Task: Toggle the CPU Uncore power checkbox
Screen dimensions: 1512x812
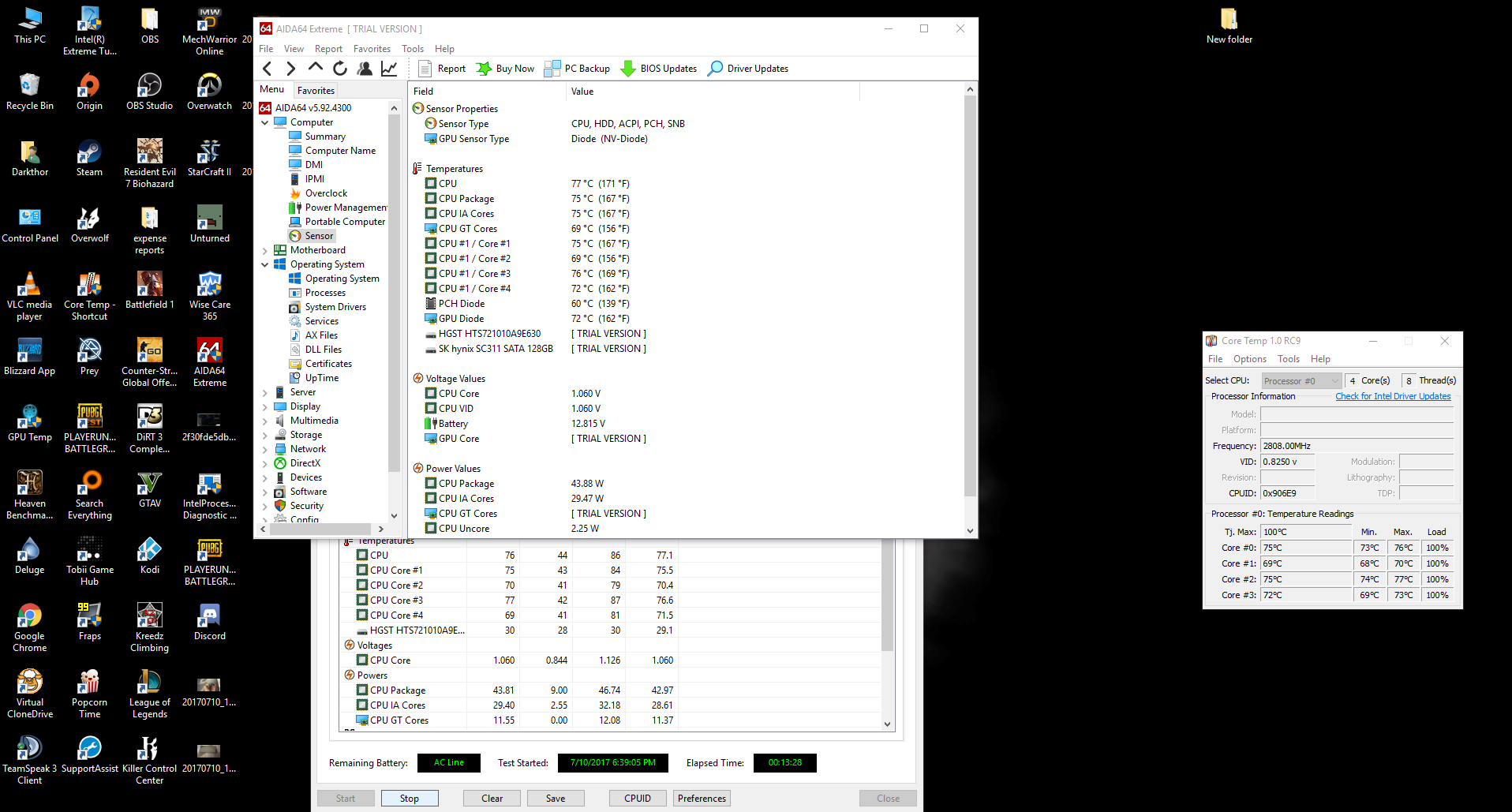Action: coord(431,528)
